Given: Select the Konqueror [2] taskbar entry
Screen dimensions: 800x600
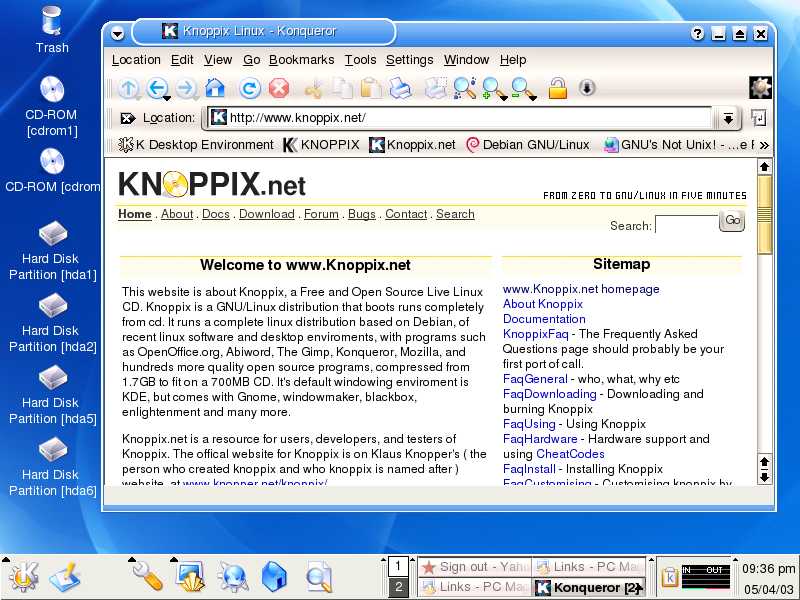Looking at the screenshot, I should tap(589, 587).
